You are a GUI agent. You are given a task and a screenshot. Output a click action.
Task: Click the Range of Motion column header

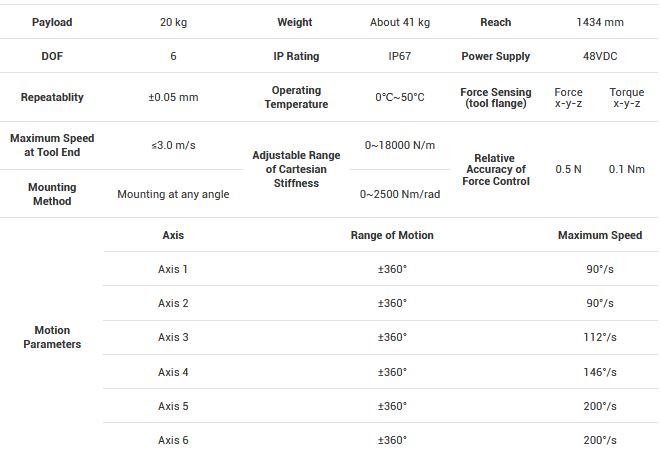click(x=392, y=236)
